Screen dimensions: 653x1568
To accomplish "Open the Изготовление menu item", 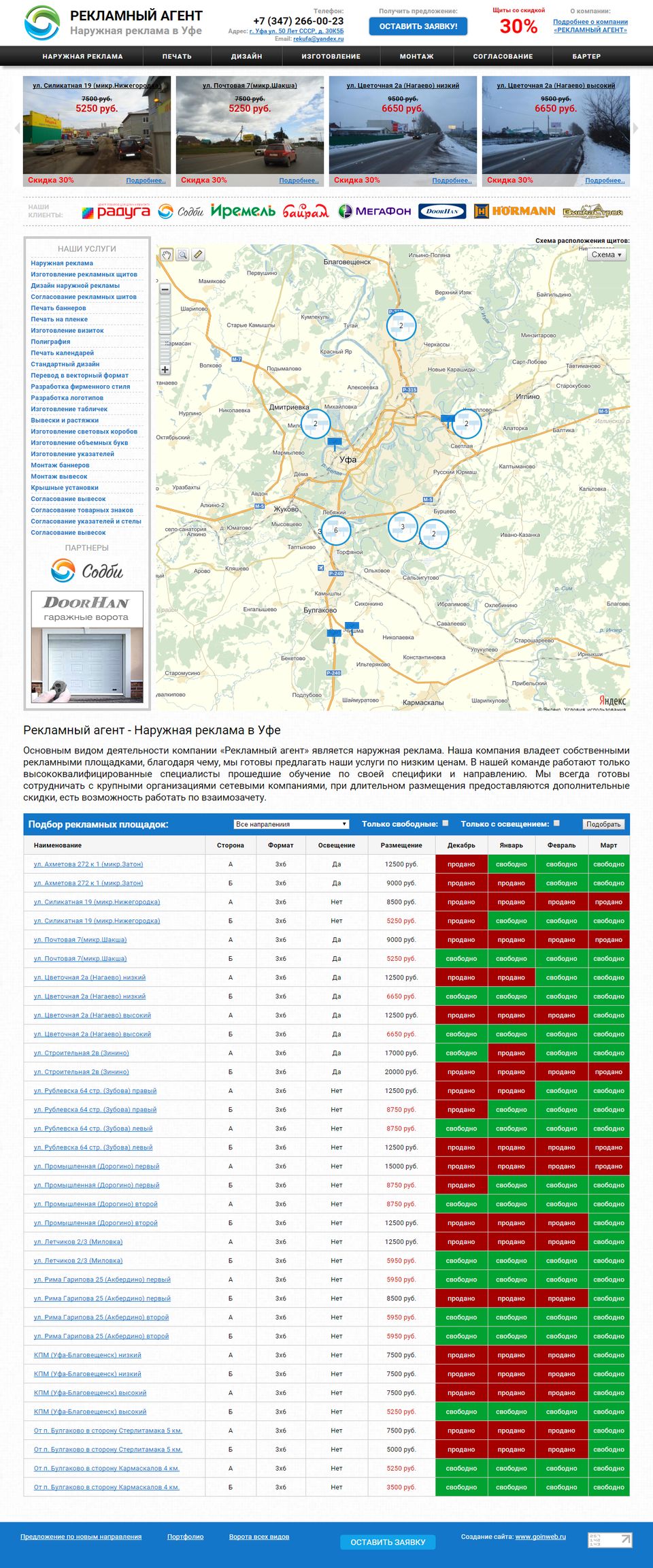I will click(x=331, y=56).
